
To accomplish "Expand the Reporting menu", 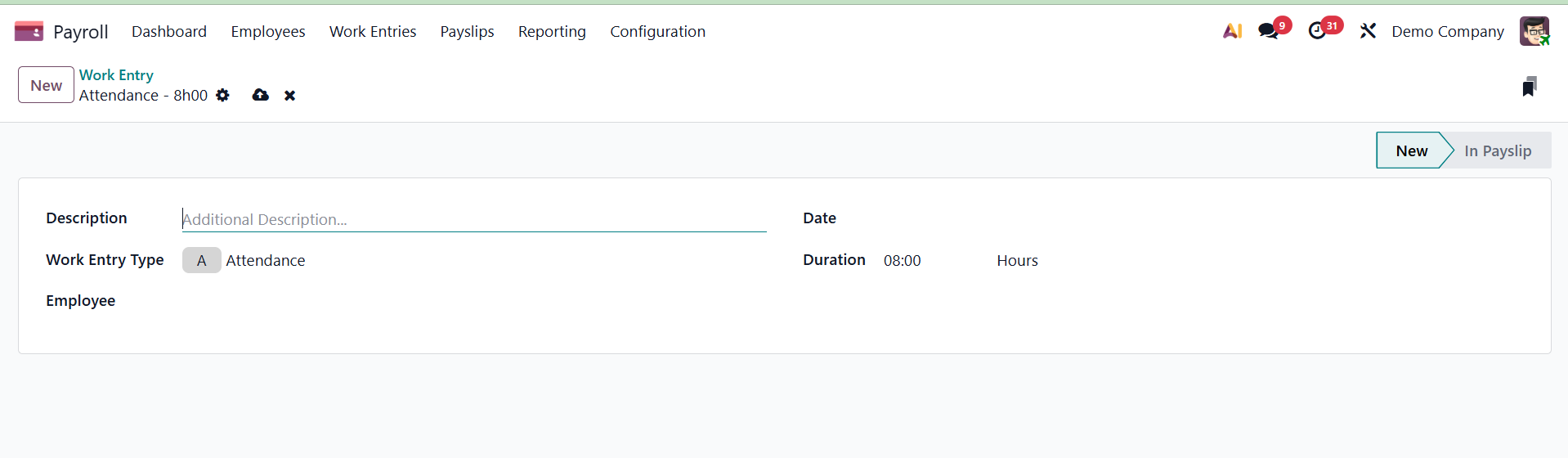I will tap(552, 32).
